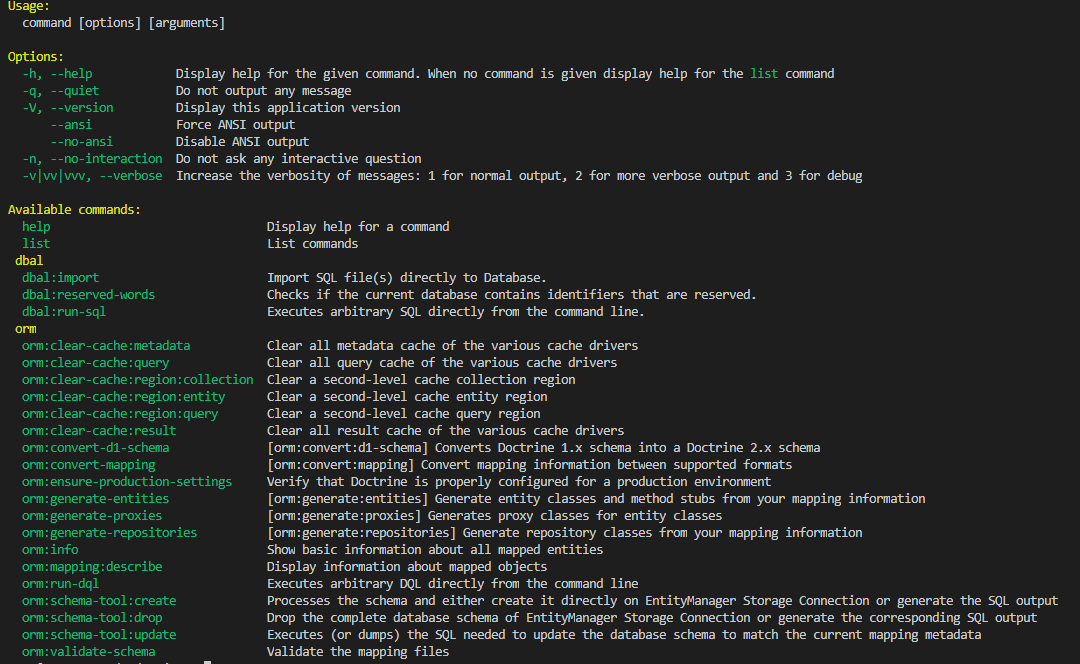1080x664 pixels.
Task: Click the 'orm:schema-tool:create' command
Action: point(99,601)
